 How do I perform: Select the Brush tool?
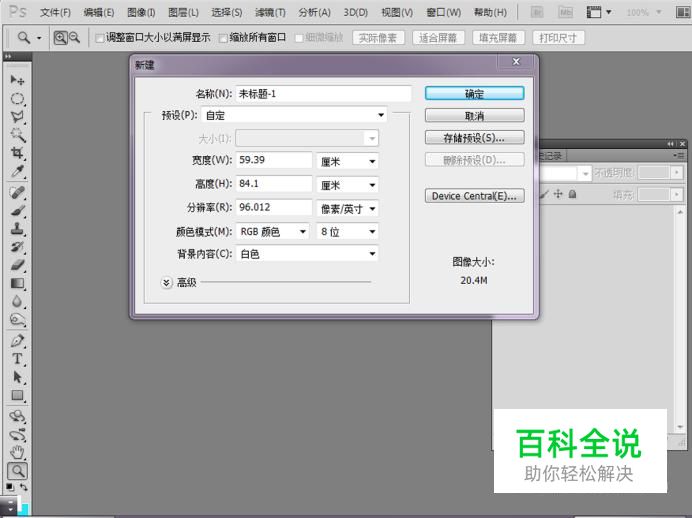(x=17, y=210)
